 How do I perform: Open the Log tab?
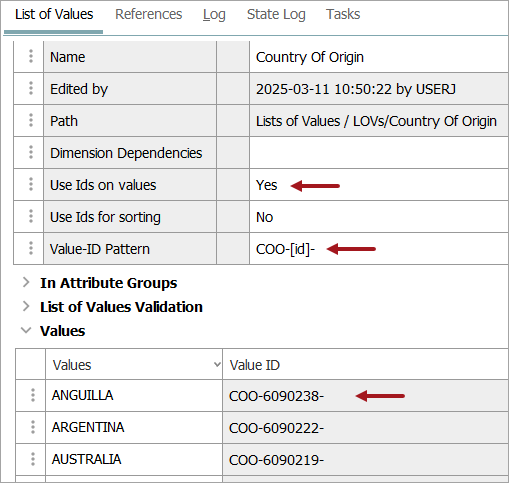click(x=214, y=15)
